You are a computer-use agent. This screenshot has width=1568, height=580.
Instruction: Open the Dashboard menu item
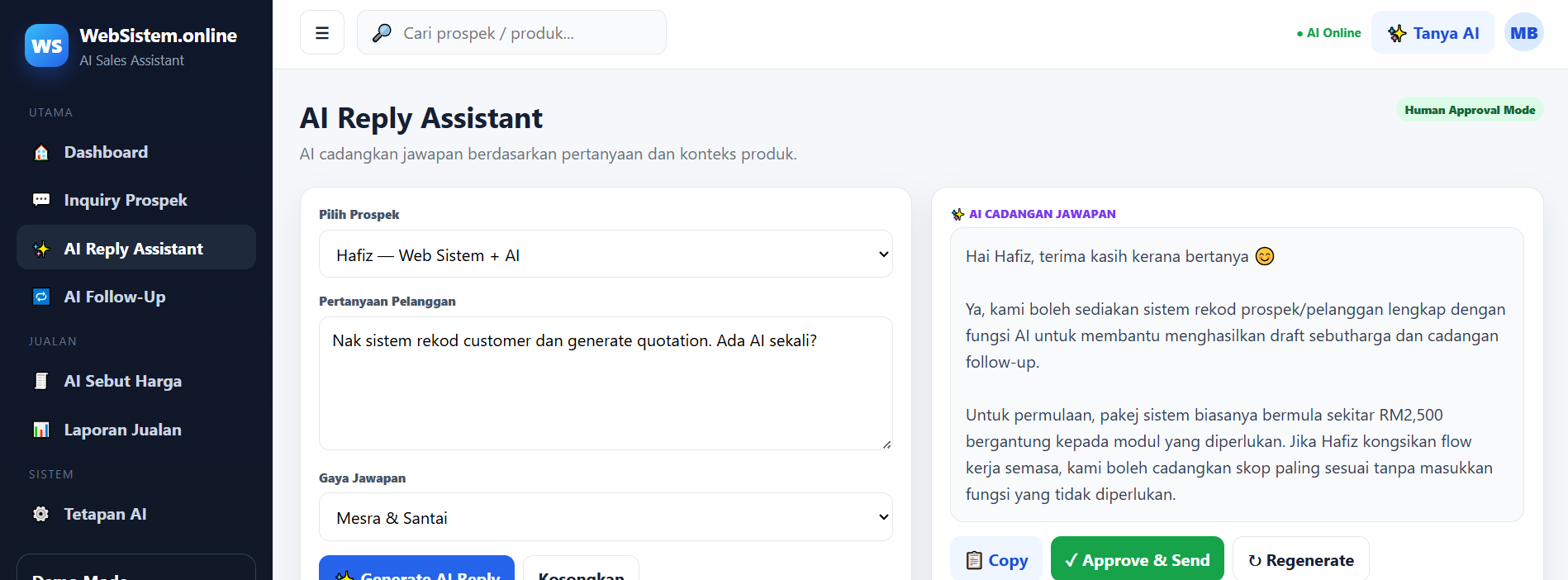136,152
